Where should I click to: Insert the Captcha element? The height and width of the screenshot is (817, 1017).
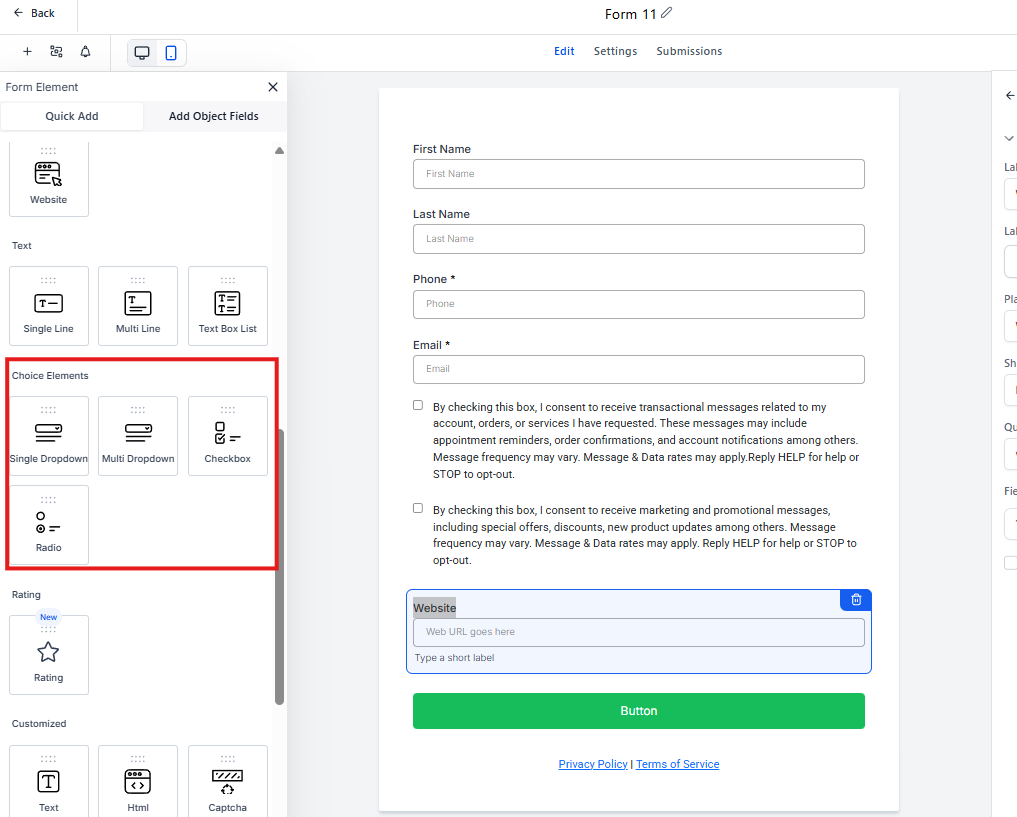(x=227, y=785)
